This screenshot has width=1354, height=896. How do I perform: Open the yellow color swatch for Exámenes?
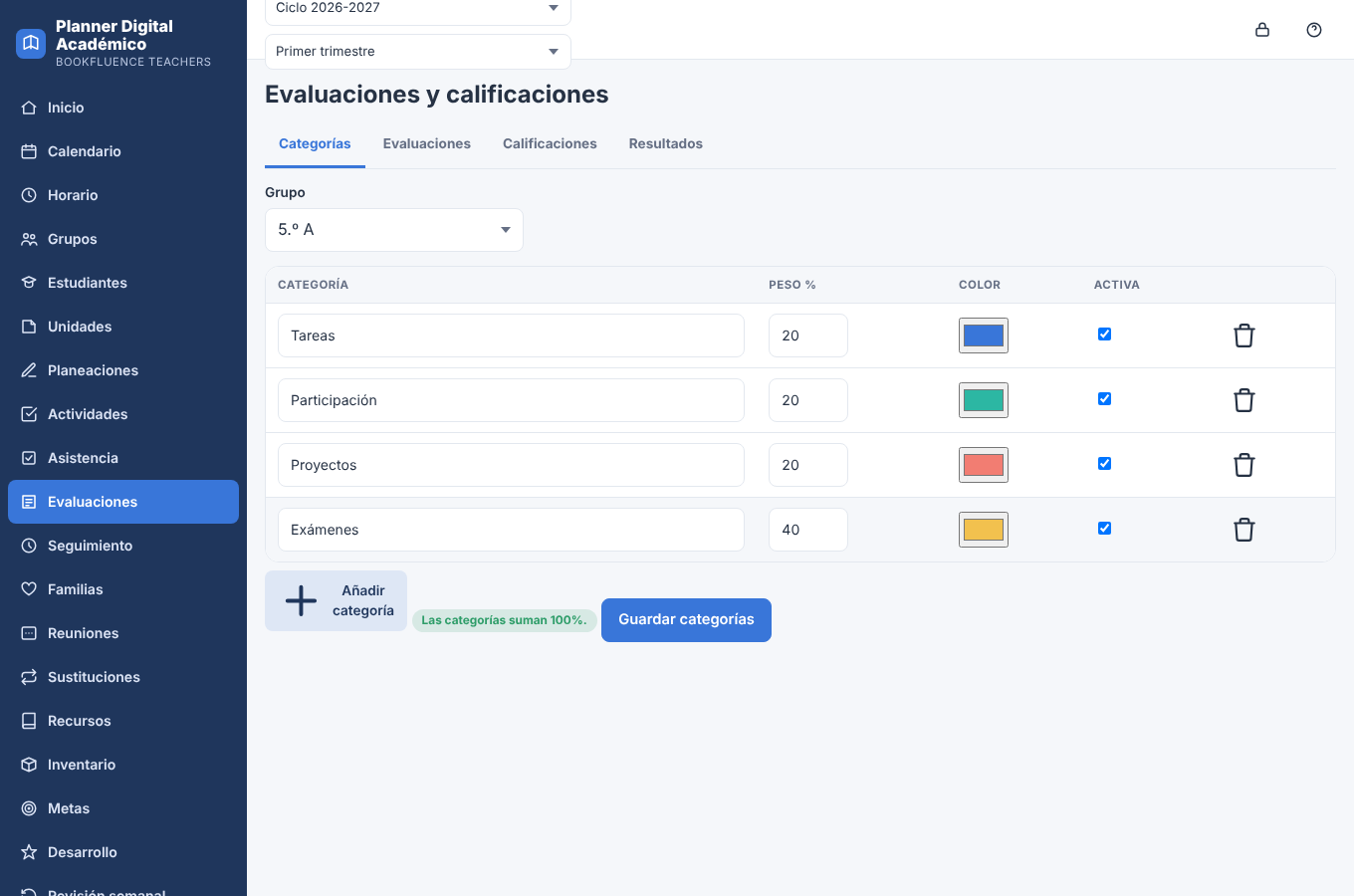(x=984, y=530)
